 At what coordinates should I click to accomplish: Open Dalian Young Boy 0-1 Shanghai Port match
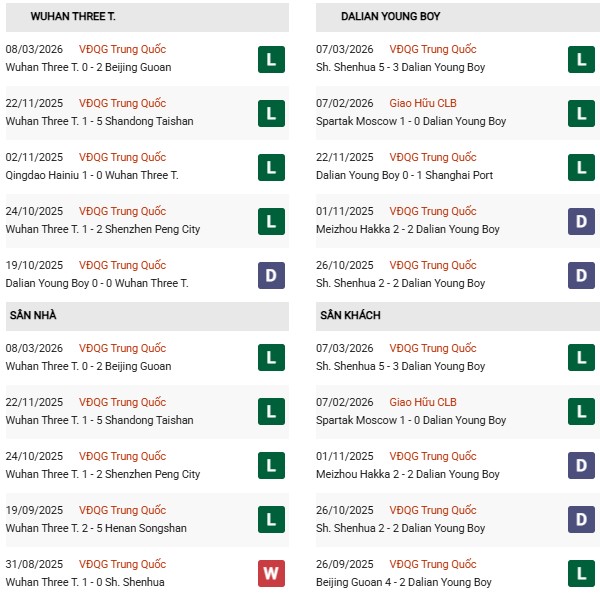(x=404, y=175)
